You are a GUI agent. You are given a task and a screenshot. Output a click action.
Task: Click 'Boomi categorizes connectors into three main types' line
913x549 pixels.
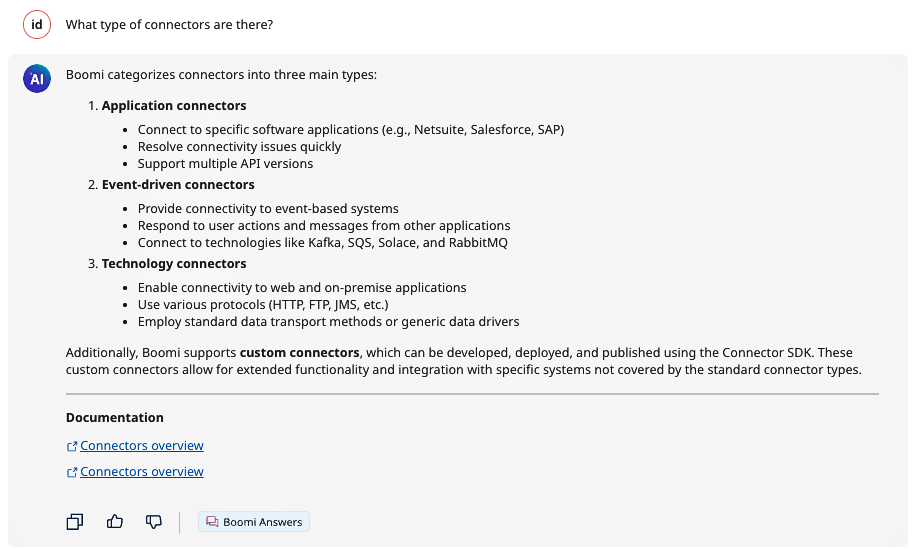(221, 75)
